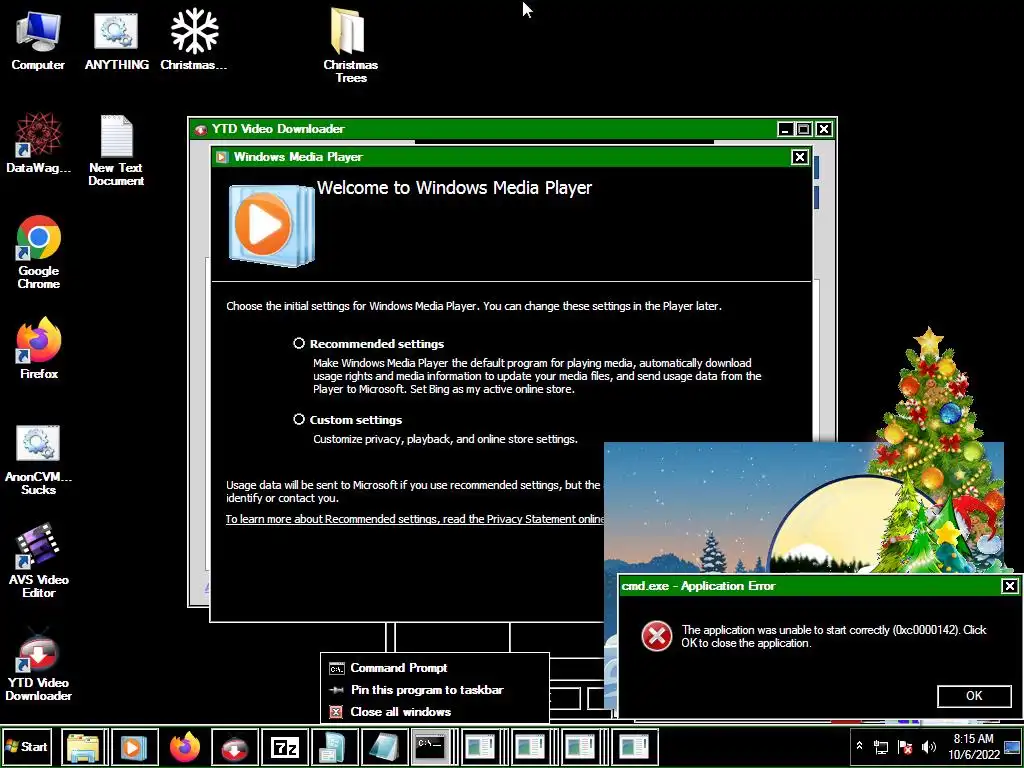Click OK in the cmd.exe error dialog
Image resolution: width=1024 pixels, height=768 pixels.
pyautogui.click(x=974, y=696)
